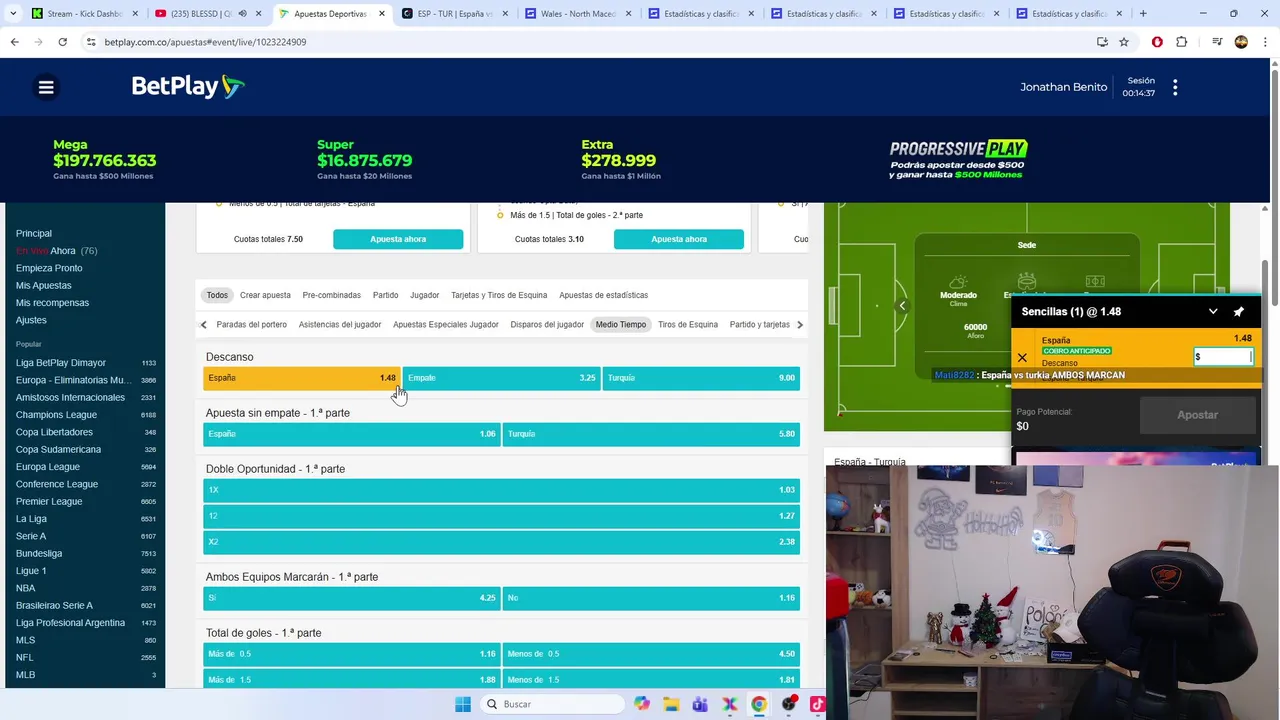Open Tarjetas y Tiros de Esquina tab
Viewport: 1280px width, 720px height.
coord(499,295)
